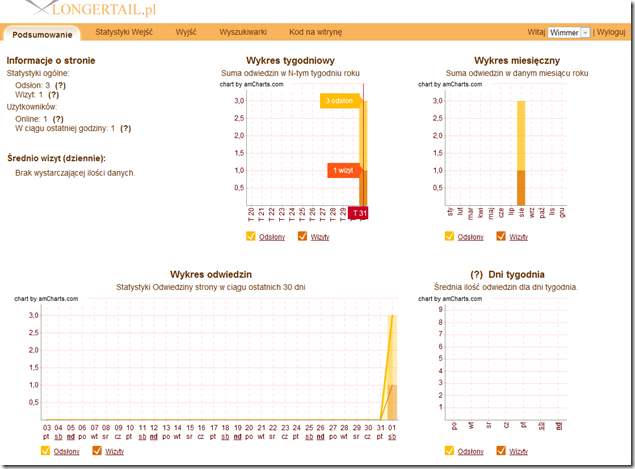Image resolution: width=635 pixels, height=469 pixels.
Task: Click amCharts.com credit on monthly chart
Action: point(450,84)
